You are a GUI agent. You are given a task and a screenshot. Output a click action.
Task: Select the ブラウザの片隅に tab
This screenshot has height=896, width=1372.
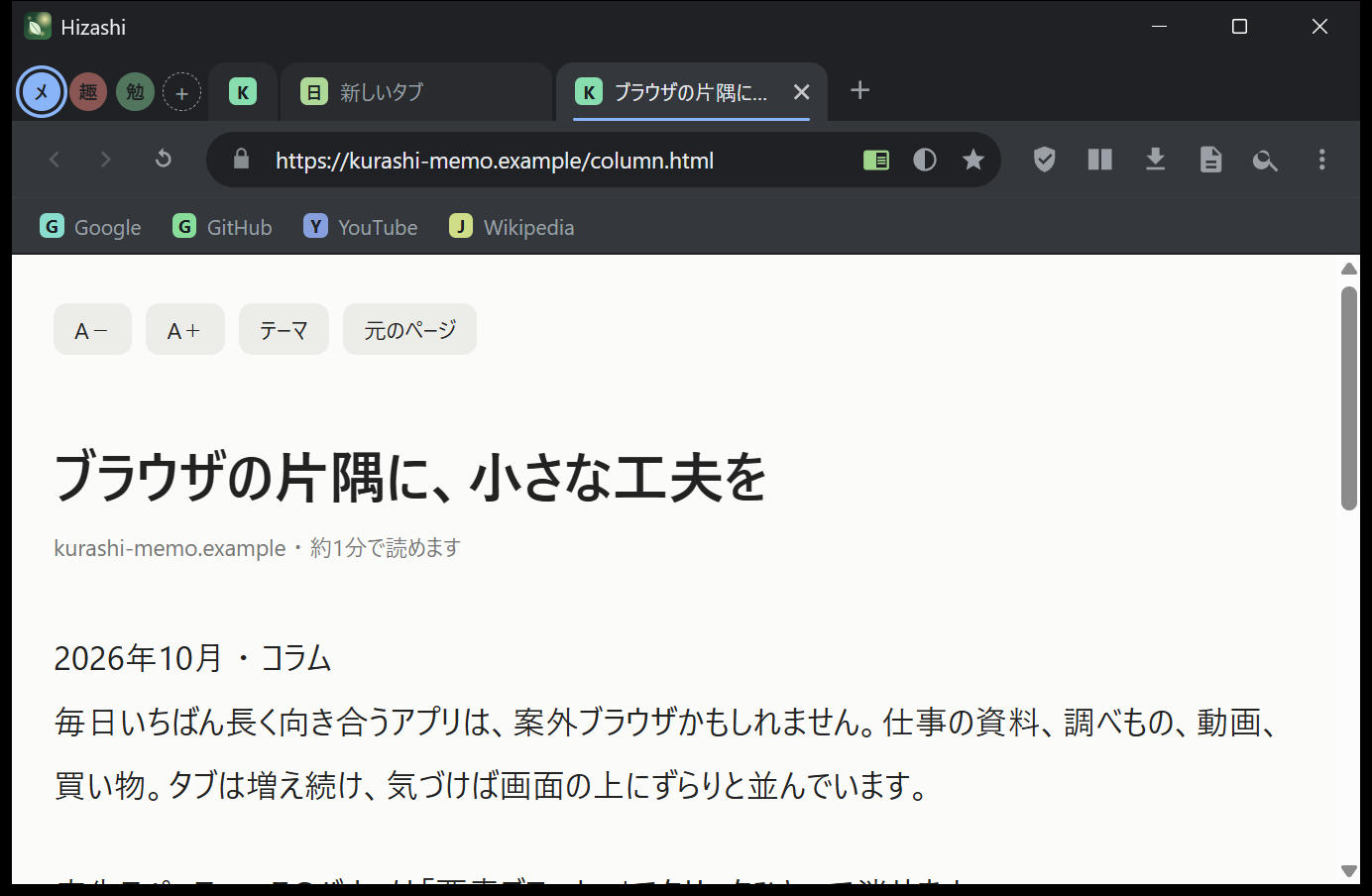[x=691, y=92]
